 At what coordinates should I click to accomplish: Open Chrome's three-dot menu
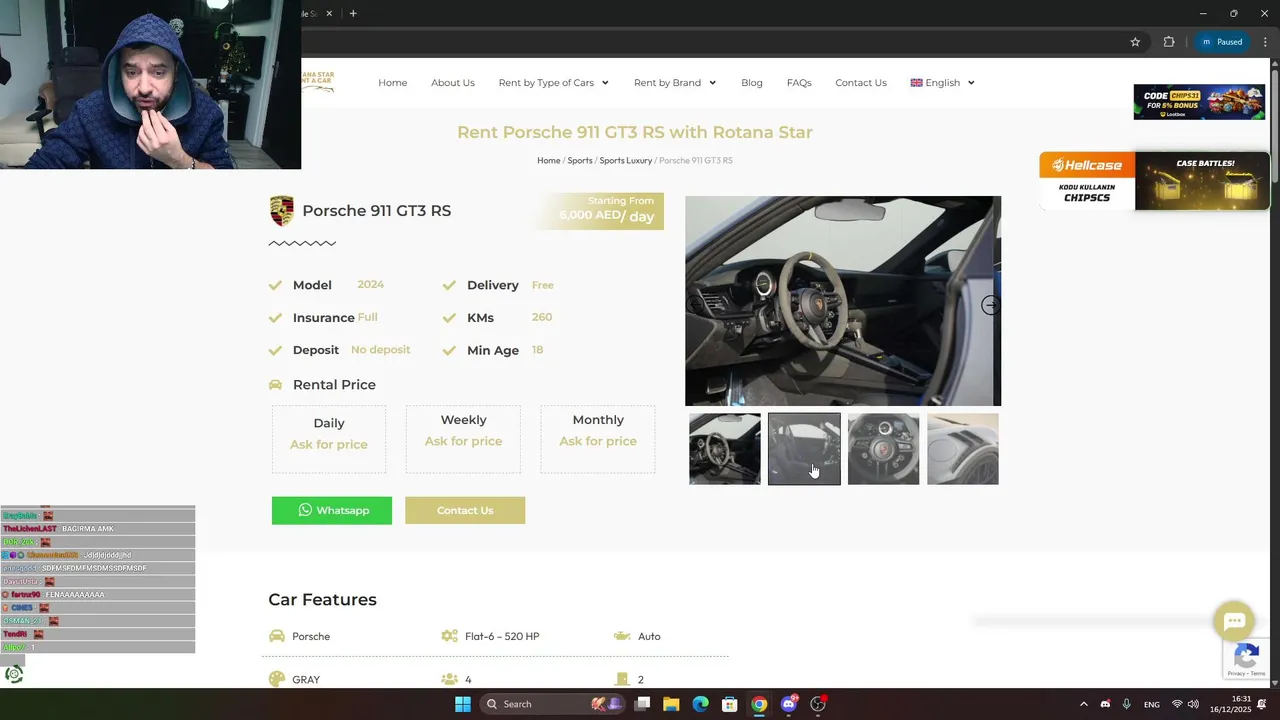click(1264, 42)
